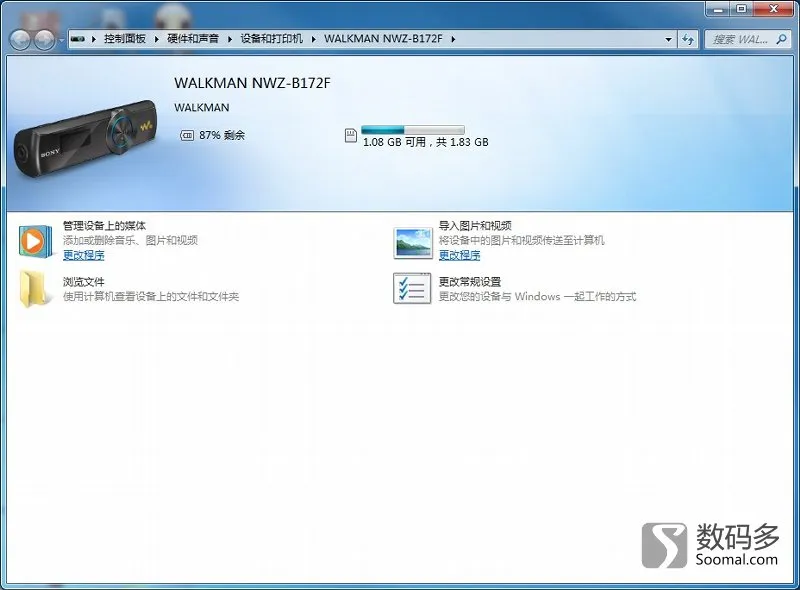Click the folder icon for 浏览文件

tap(35, 289)
